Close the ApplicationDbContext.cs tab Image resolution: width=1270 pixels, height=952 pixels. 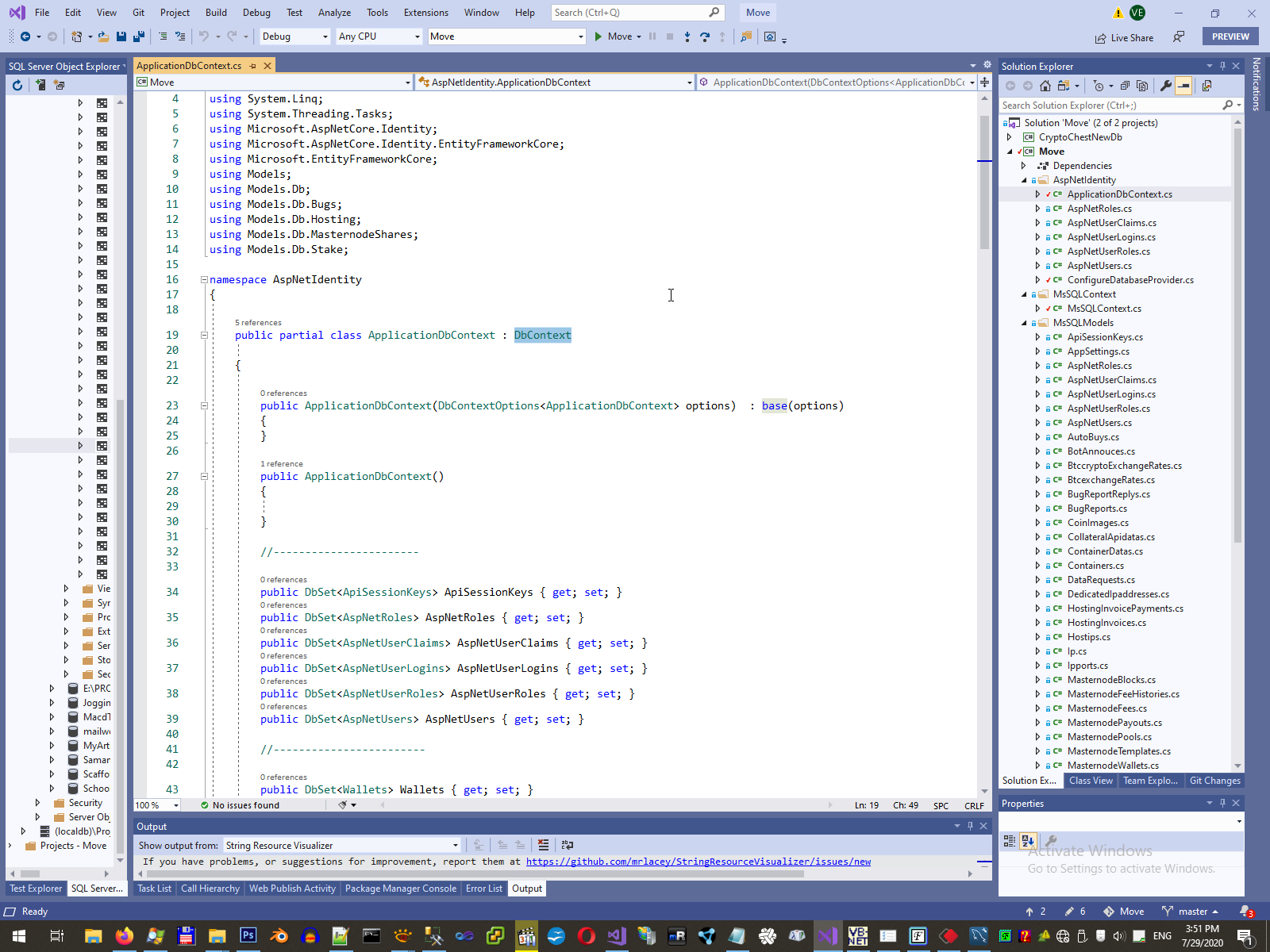267,66
